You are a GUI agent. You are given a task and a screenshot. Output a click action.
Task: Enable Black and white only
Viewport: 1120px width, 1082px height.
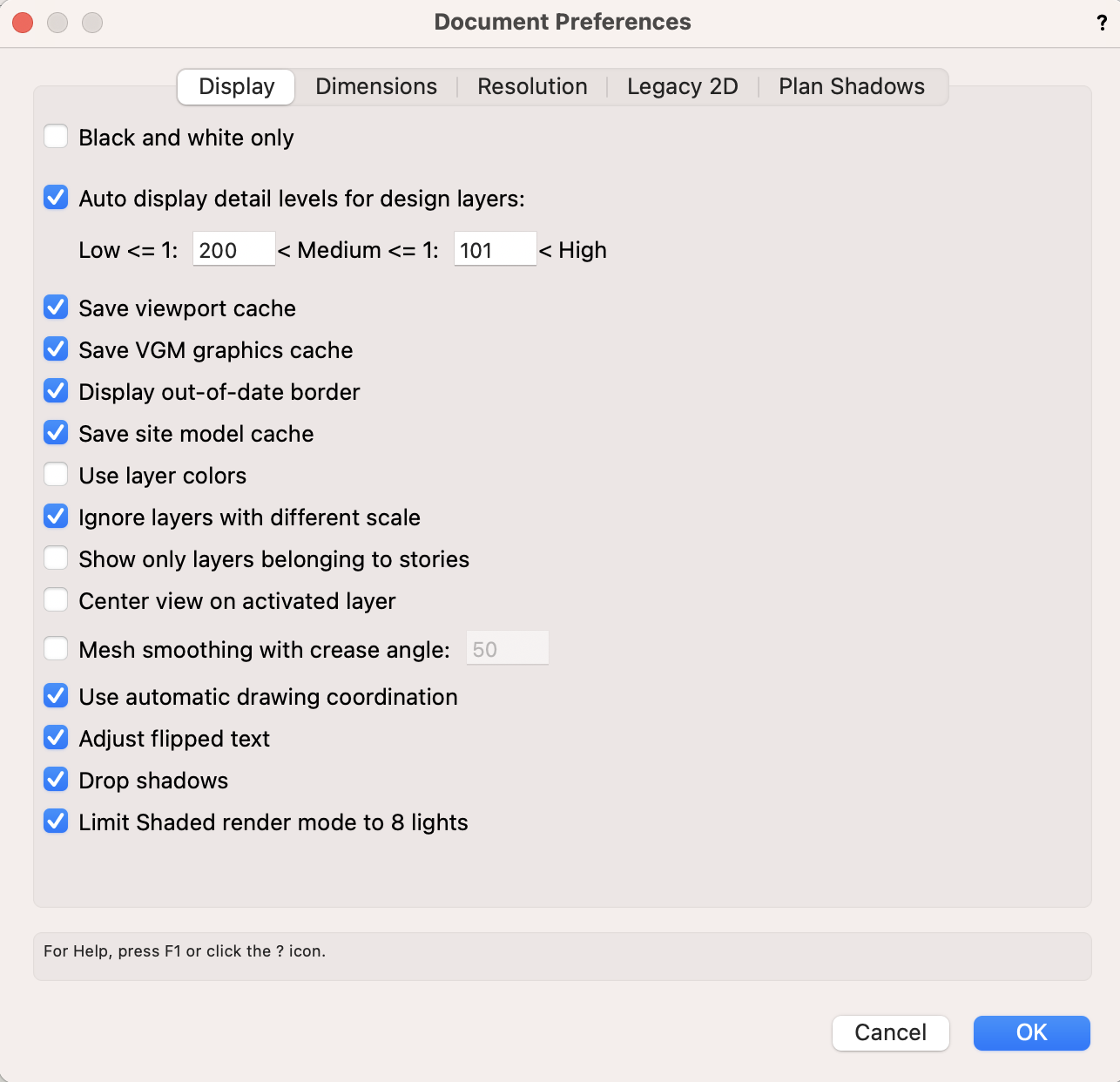(x=57, y=137)
